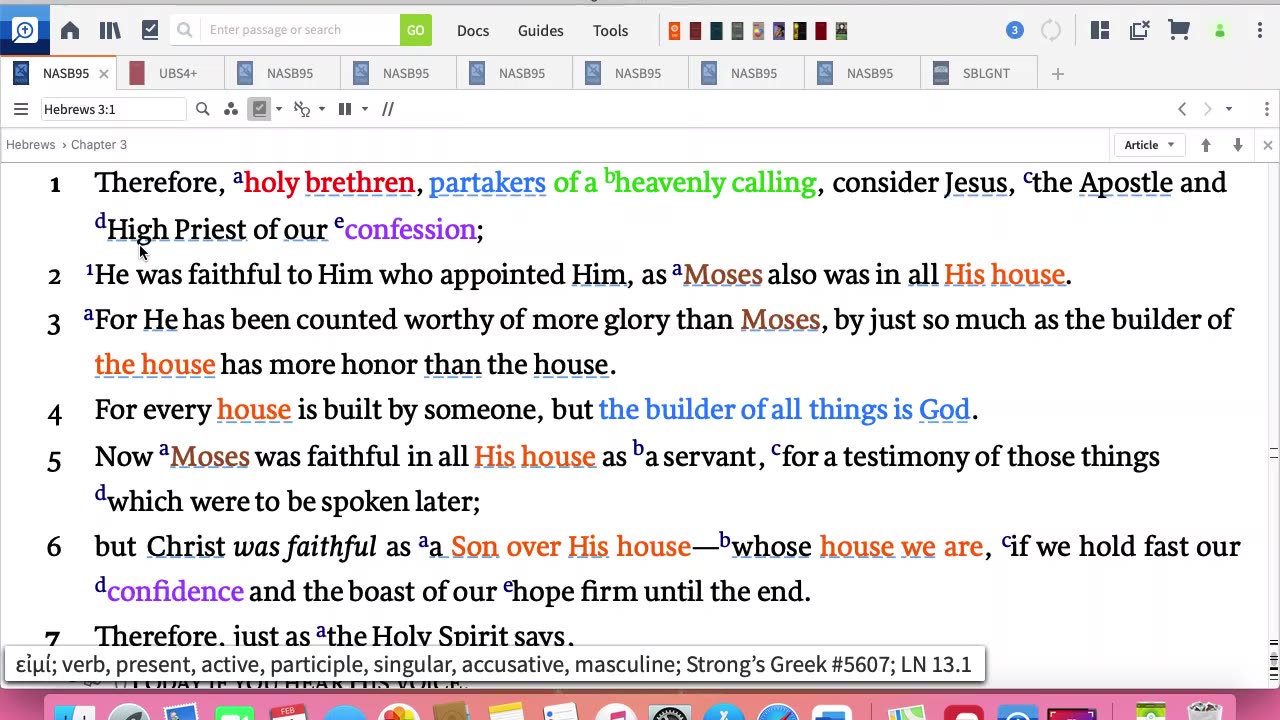Go forward with the right chevron
Image resolution: width=1280 pixels, height=720 pixels.
[x=1207, y=109]
